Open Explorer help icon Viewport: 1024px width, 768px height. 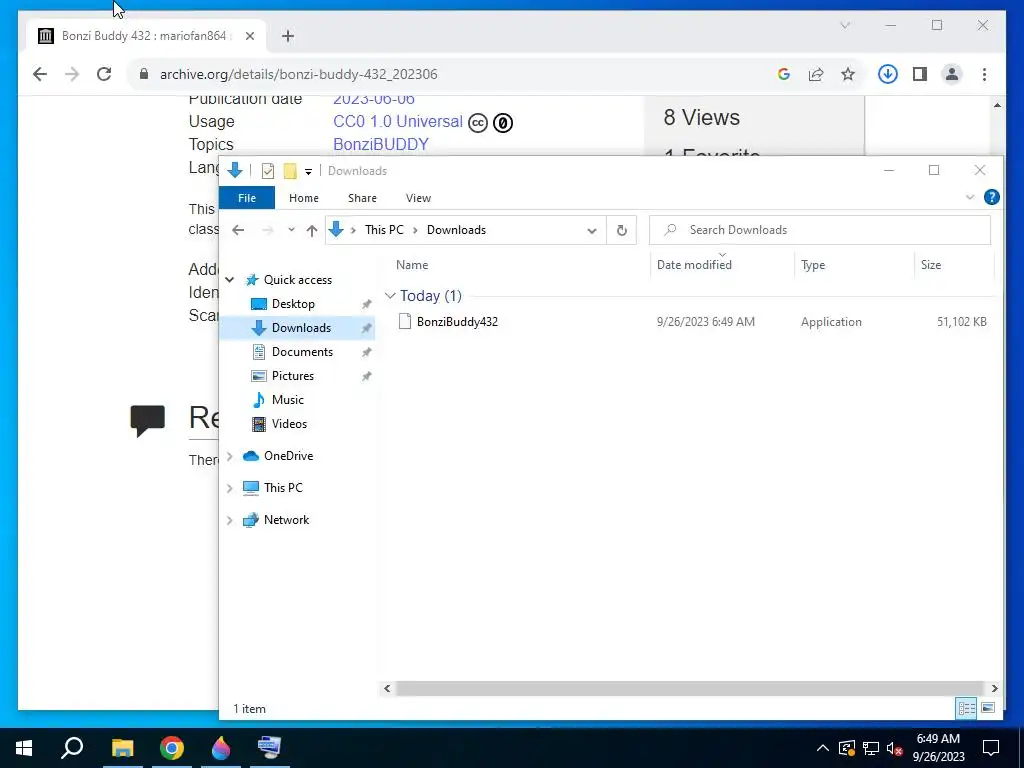pos(991,197)
